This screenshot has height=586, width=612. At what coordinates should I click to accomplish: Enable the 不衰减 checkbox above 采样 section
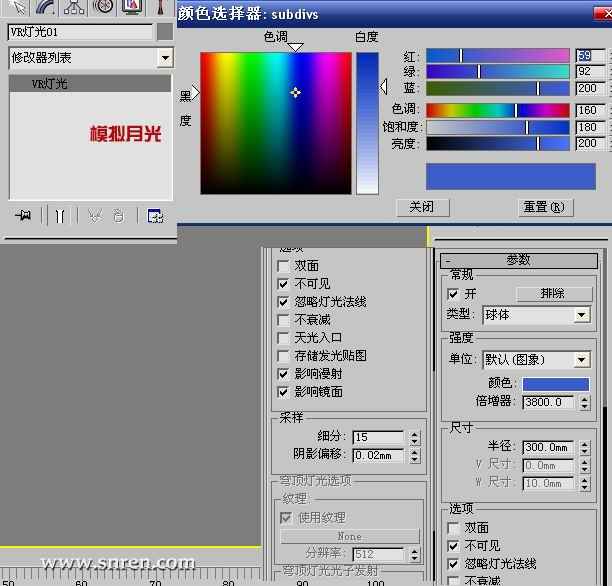pos(283,320)
